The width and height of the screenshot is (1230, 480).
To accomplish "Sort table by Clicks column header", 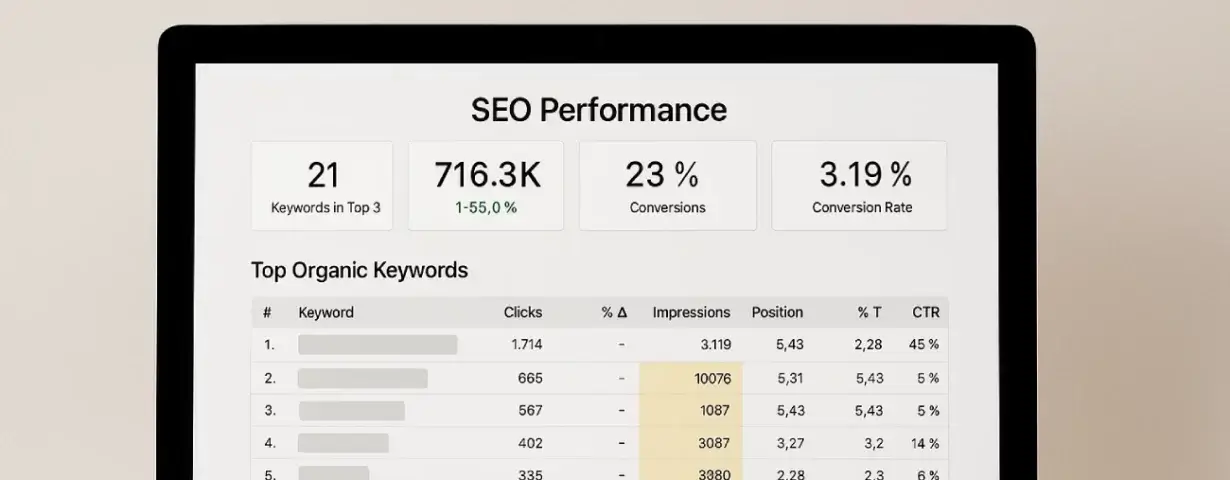I will [x=523, y=312].
